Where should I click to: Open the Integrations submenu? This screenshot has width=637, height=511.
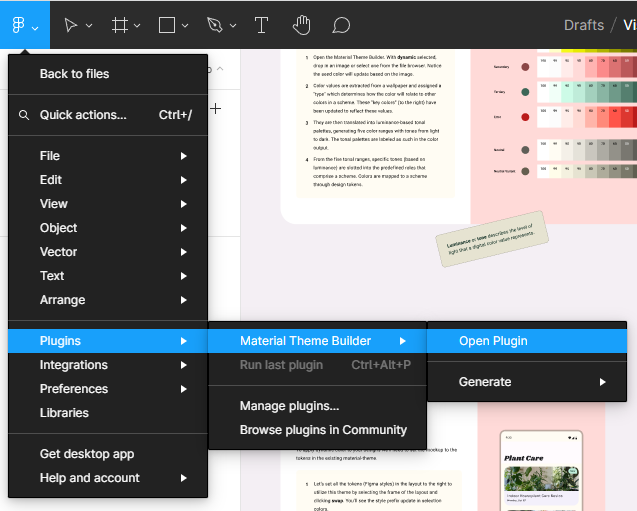[108, 365]
